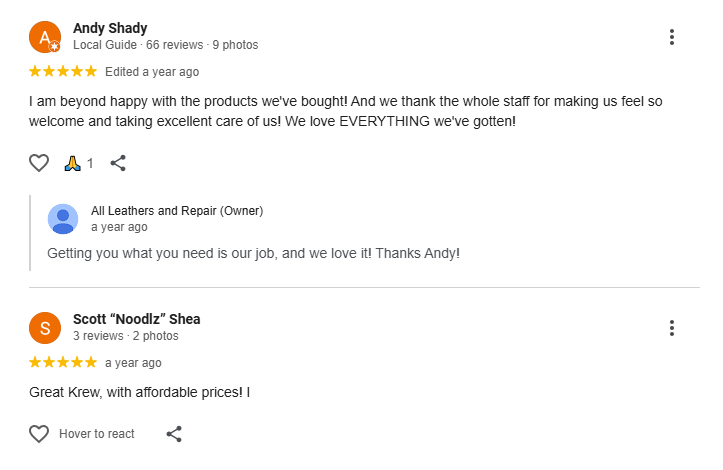Click the reaction count next to emoji

click(x=90, y=164)
